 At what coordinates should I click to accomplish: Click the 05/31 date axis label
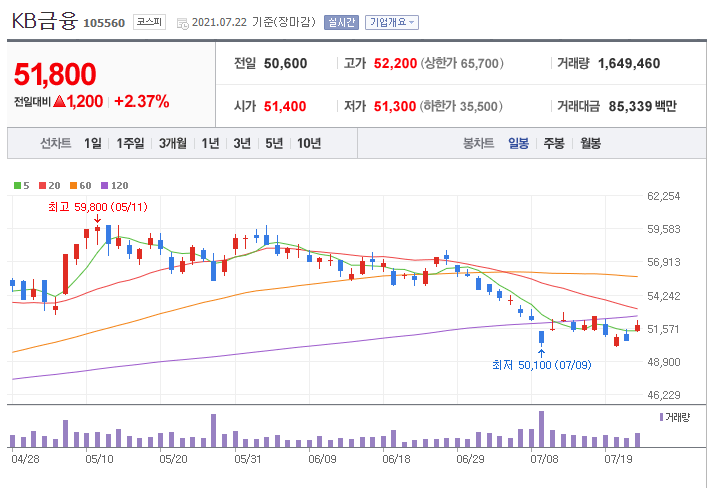click(x=248, y=460)
